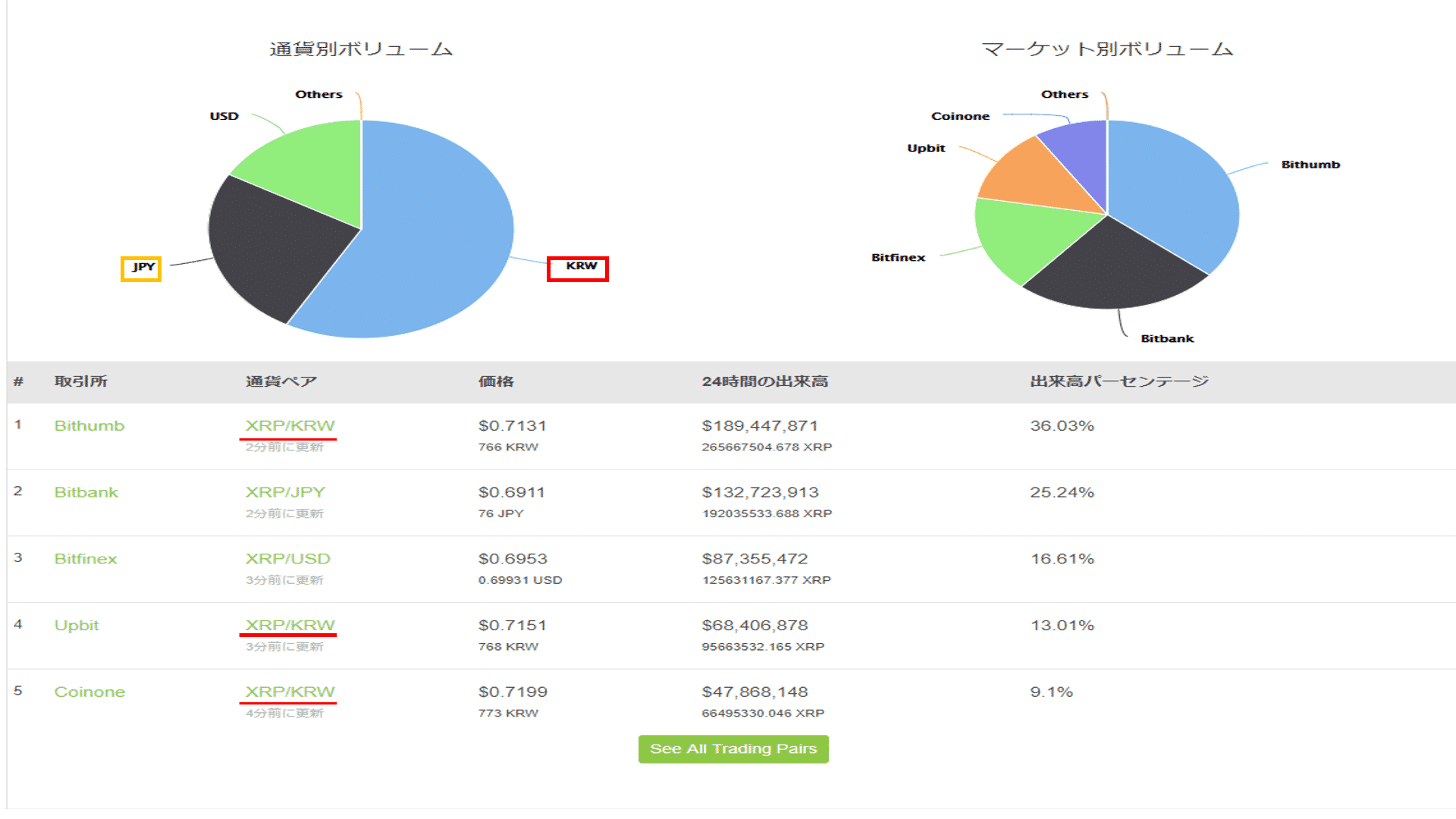Click the 76 JPY local price
Image resolution: width=1456 pixels, height=819 pixels.
[x=500, y=514]
